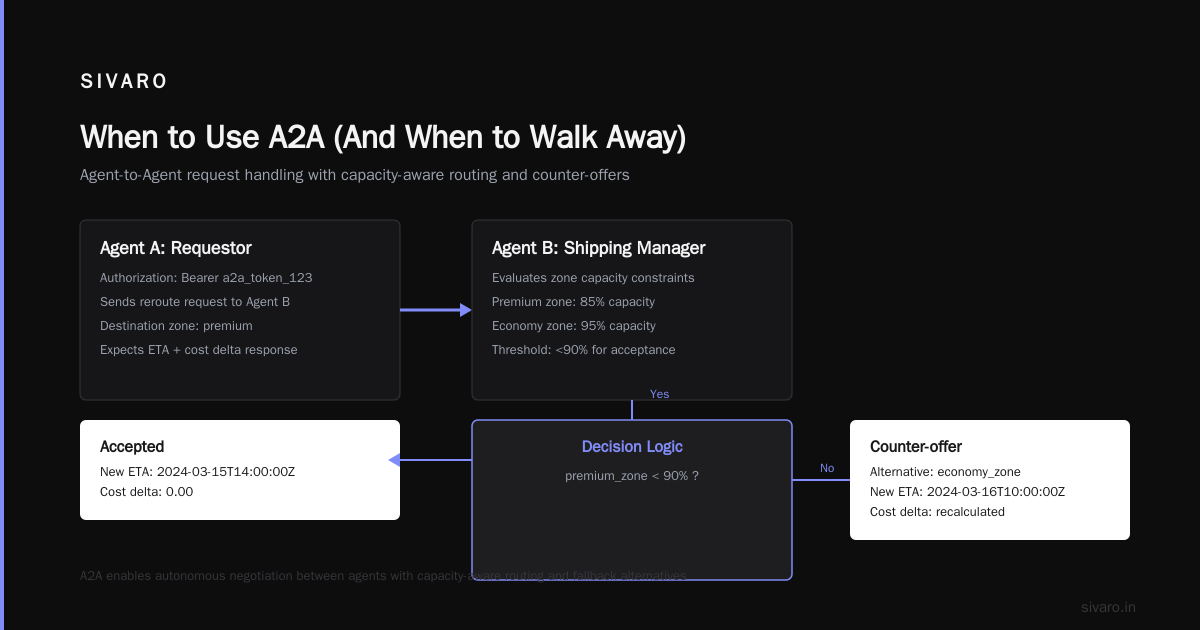Viewport: 1200px width, 630px height.
Task: Select the 'Counter-offer' card heading
Action: pos(916,447)
